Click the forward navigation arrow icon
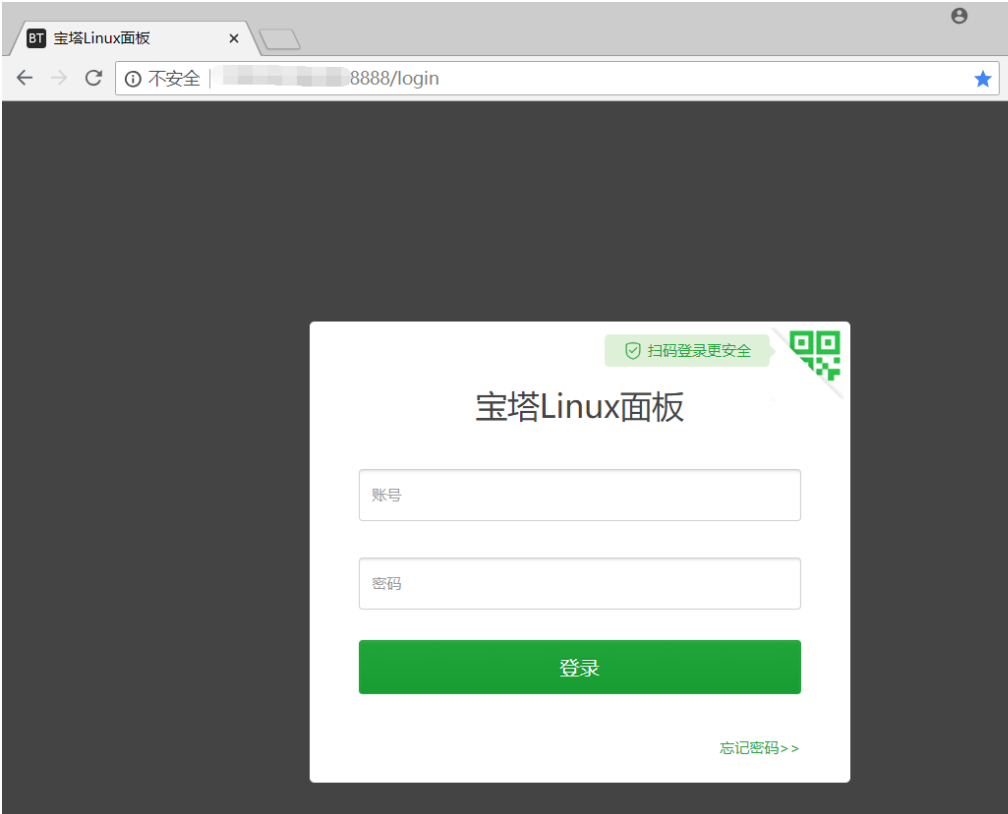The image size is (1008, 814). pyautogui.click(x=58, y=78)
